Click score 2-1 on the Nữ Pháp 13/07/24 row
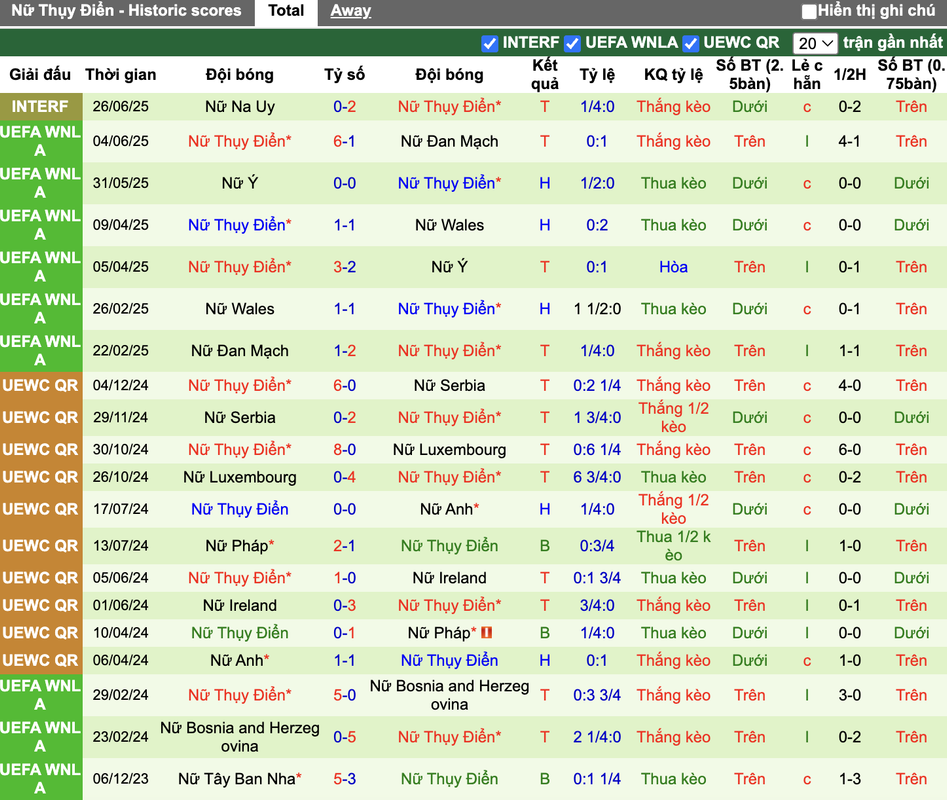 tap(344, 546)
